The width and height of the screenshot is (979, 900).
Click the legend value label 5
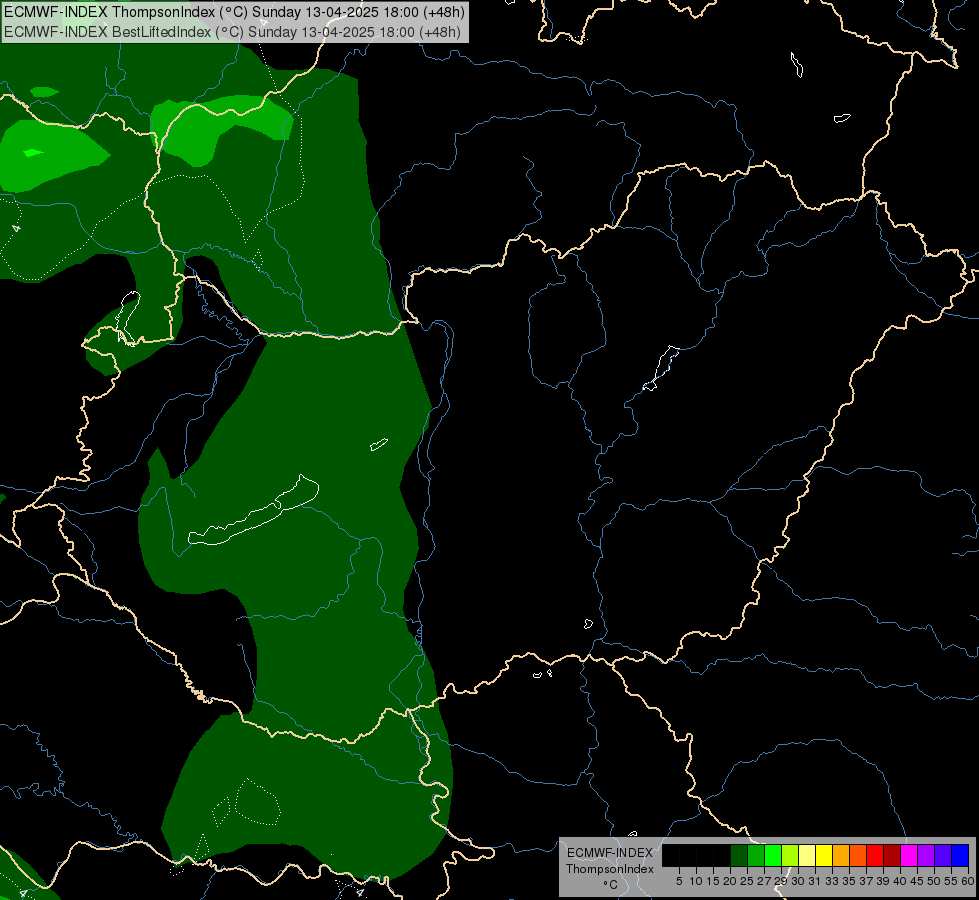679,881
